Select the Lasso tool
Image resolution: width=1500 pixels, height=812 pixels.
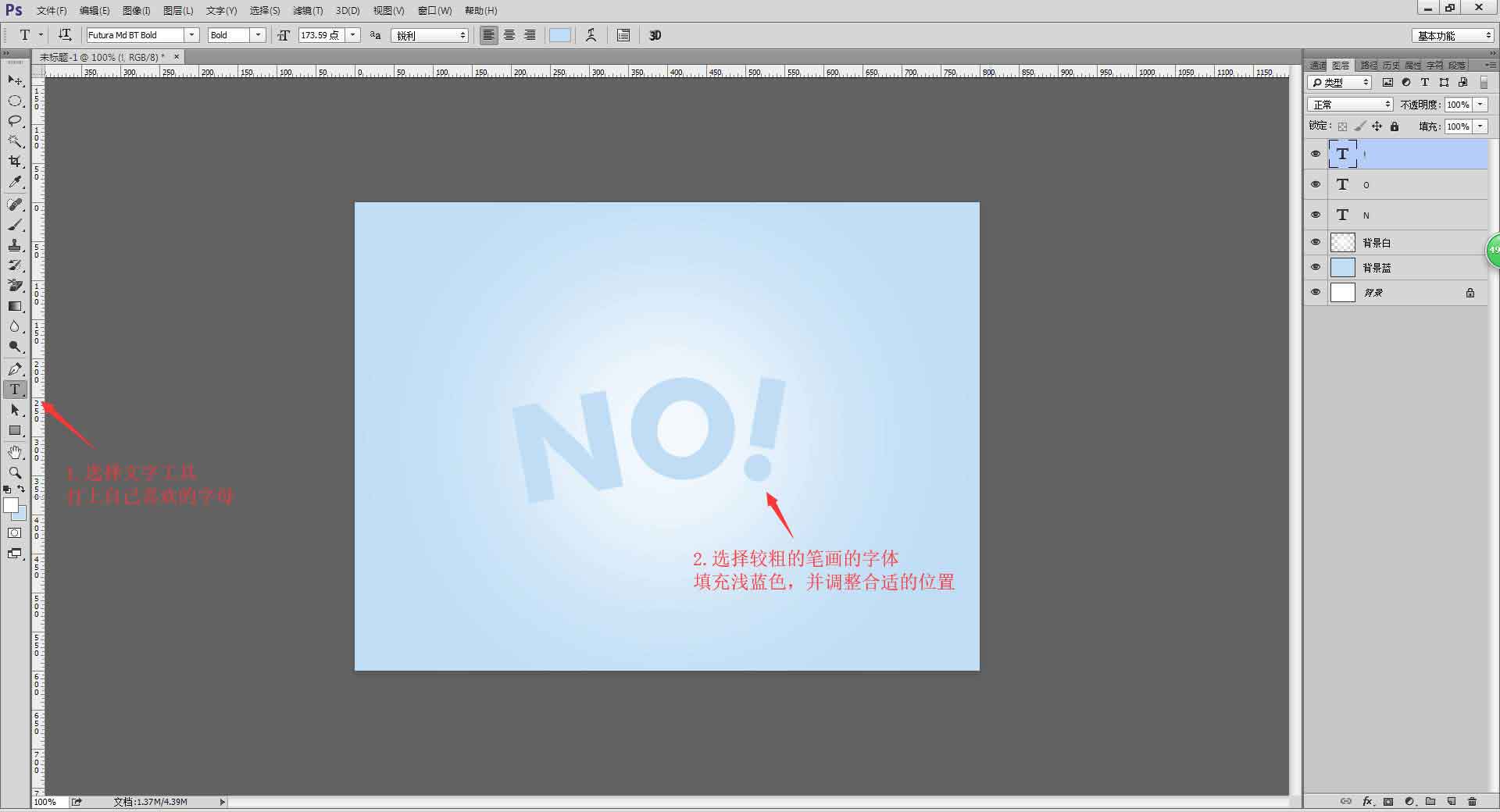click(15, 121)
